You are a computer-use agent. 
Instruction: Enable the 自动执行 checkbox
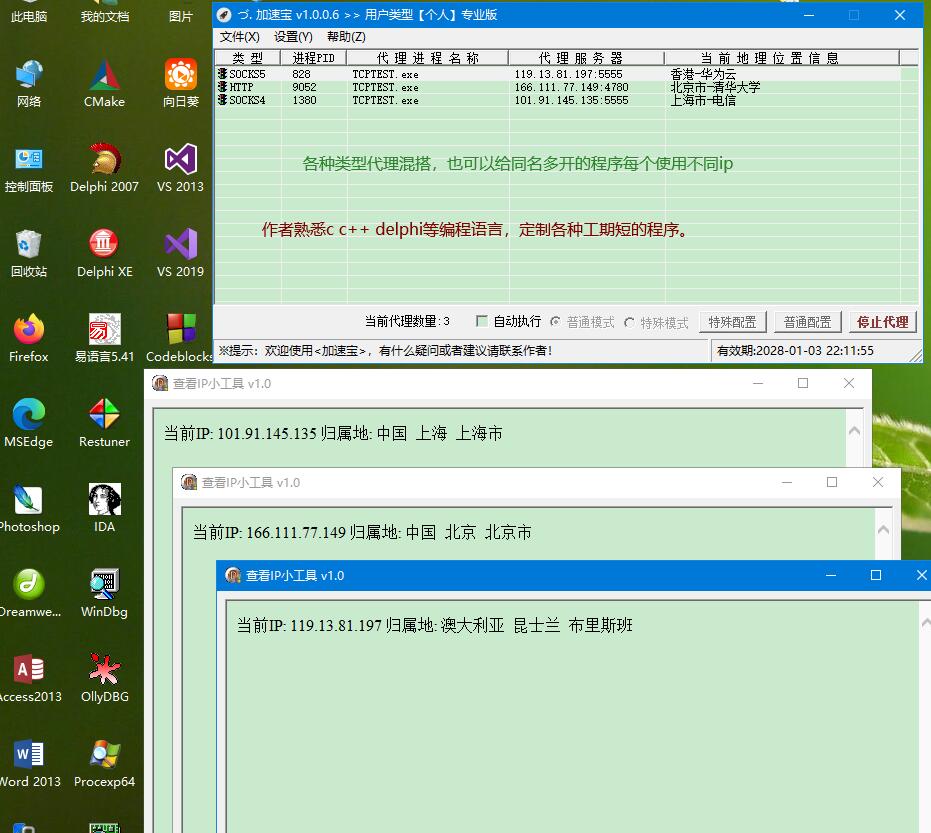[x=482, y=321]
